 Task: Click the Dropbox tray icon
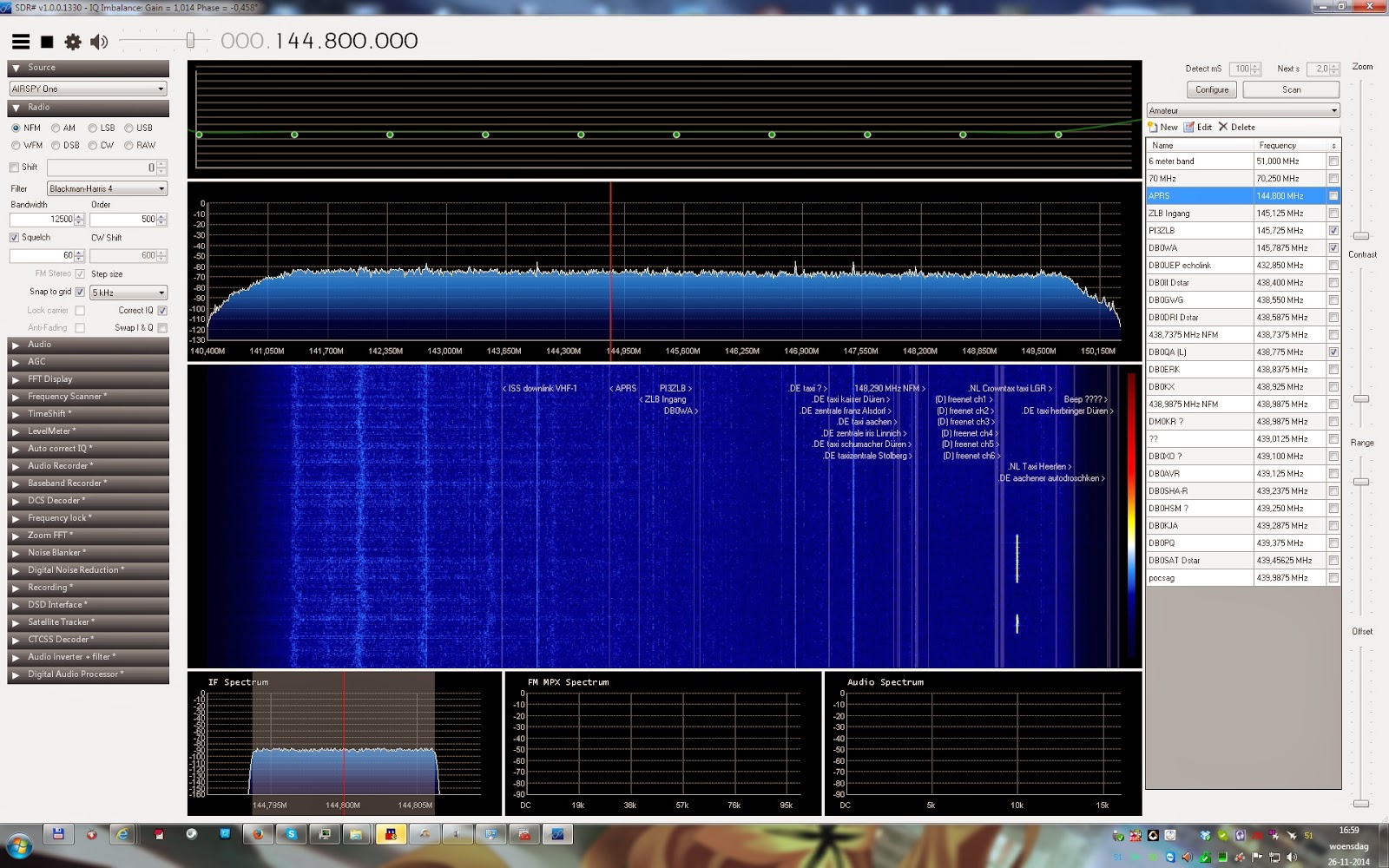tap(1205, 836)
